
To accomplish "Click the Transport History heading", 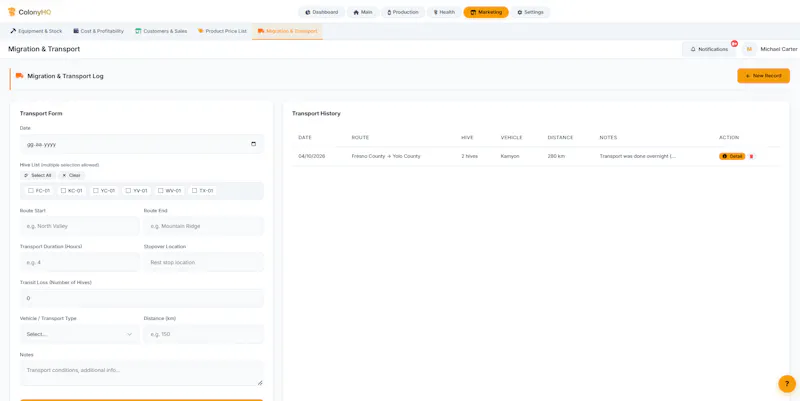I will pos(316,113).
